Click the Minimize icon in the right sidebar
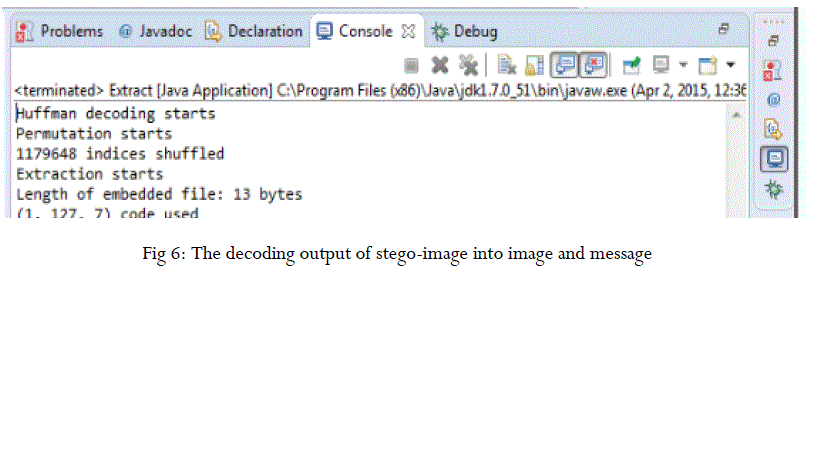Screen dimensions: 819x460 [x=773, y=41]
